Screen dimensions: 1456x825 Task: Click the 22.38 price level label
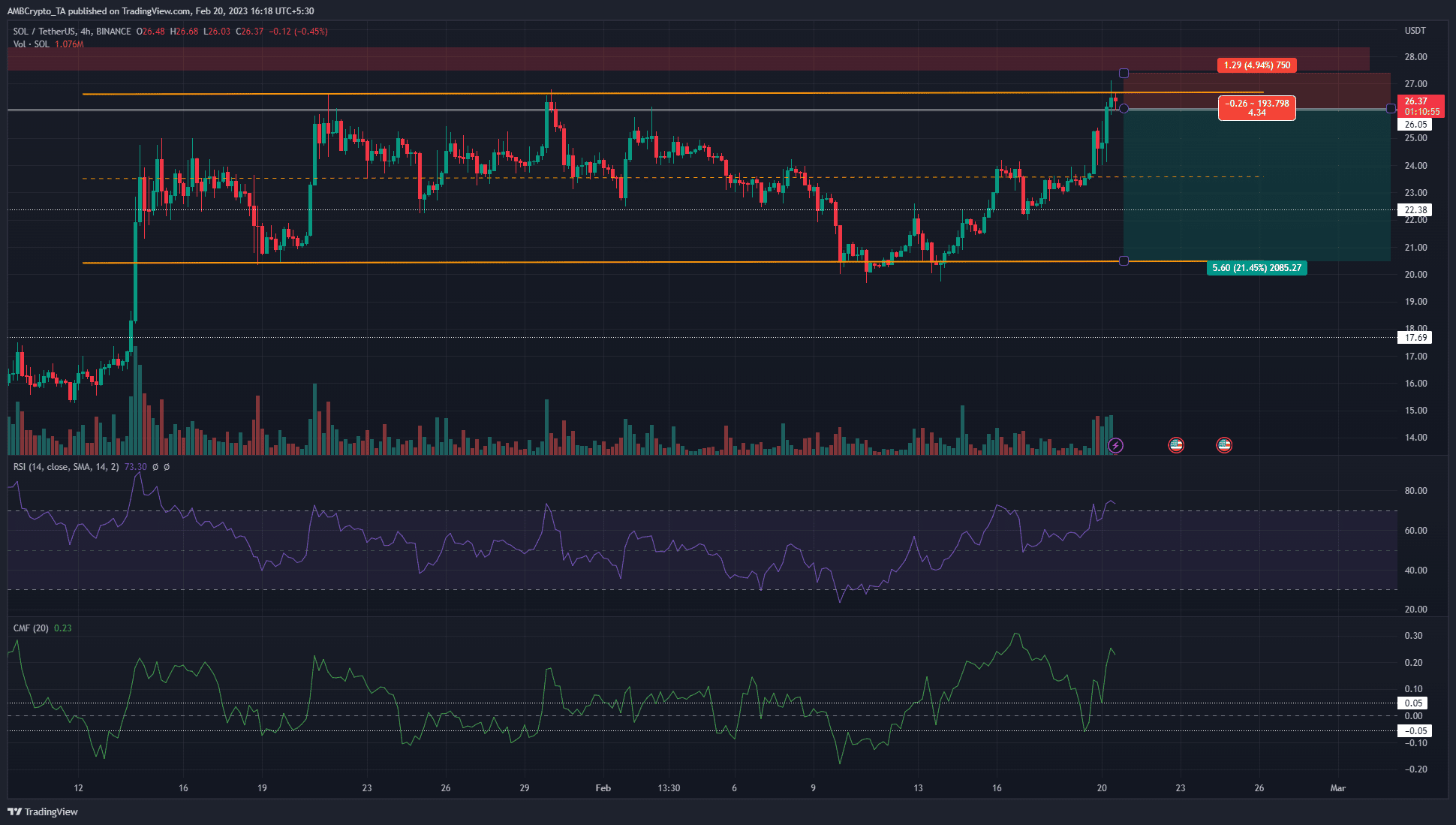1415,210
